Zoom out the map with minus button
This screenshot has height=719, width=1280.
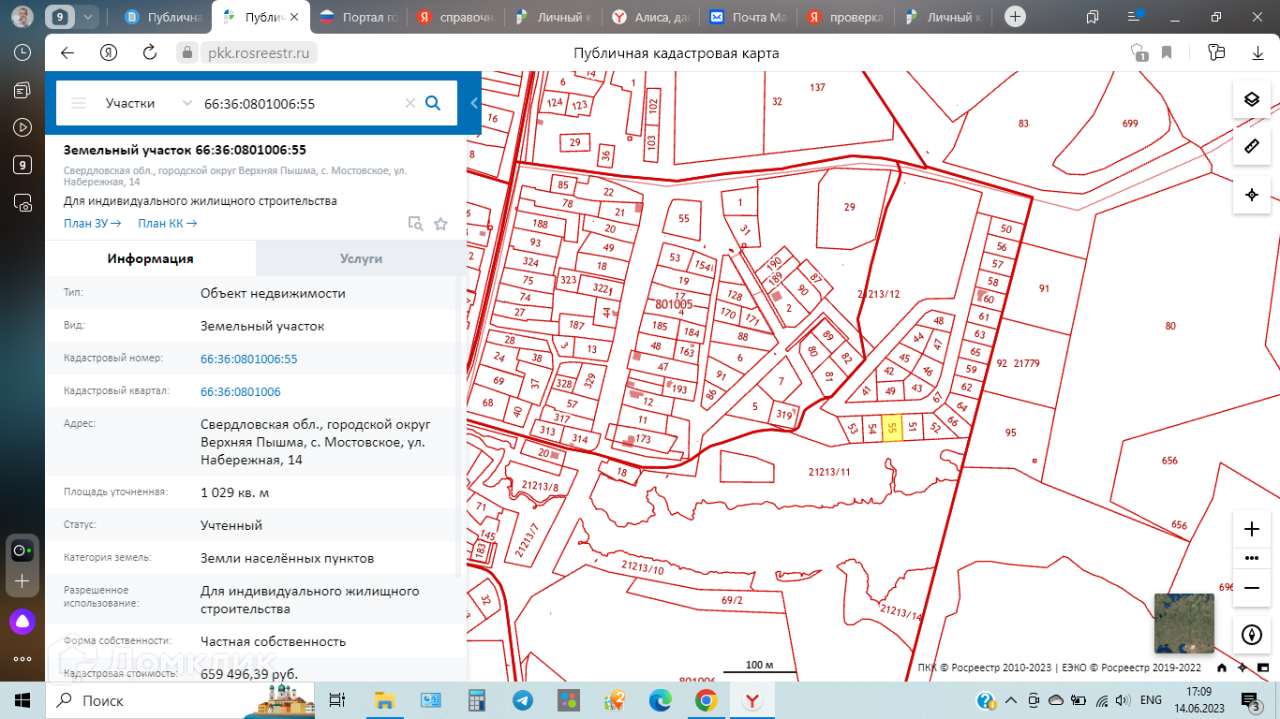click(x=1251, y=587)
